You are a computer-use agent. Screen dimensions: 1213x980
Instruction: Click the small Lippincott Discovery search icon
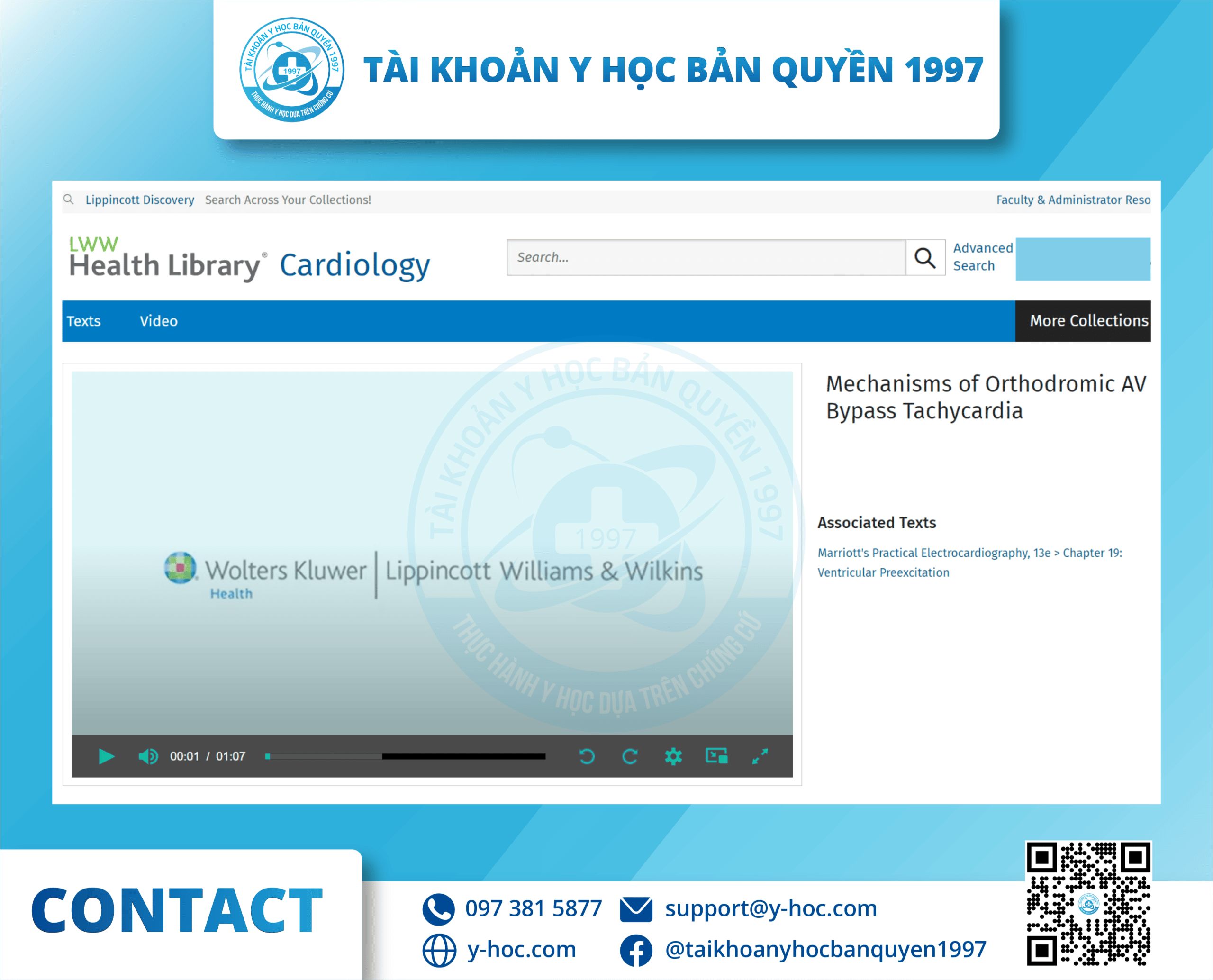coord(68,200)
